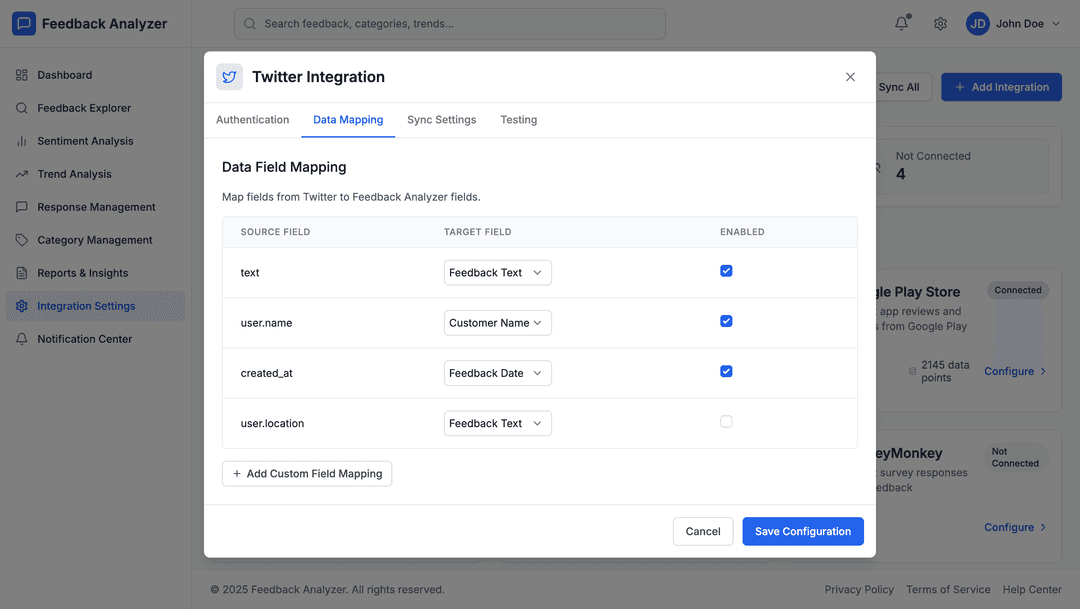Image resolution: width=1080 pixels, height=609 pixels.
Task: Click the notification bell icon
Action: (900, 23)
